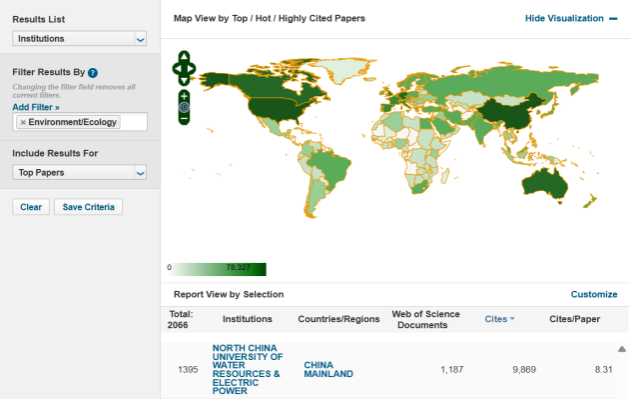Pan the map right with the arrow
The width and height of the screenshot is (630, 400).
191,69
